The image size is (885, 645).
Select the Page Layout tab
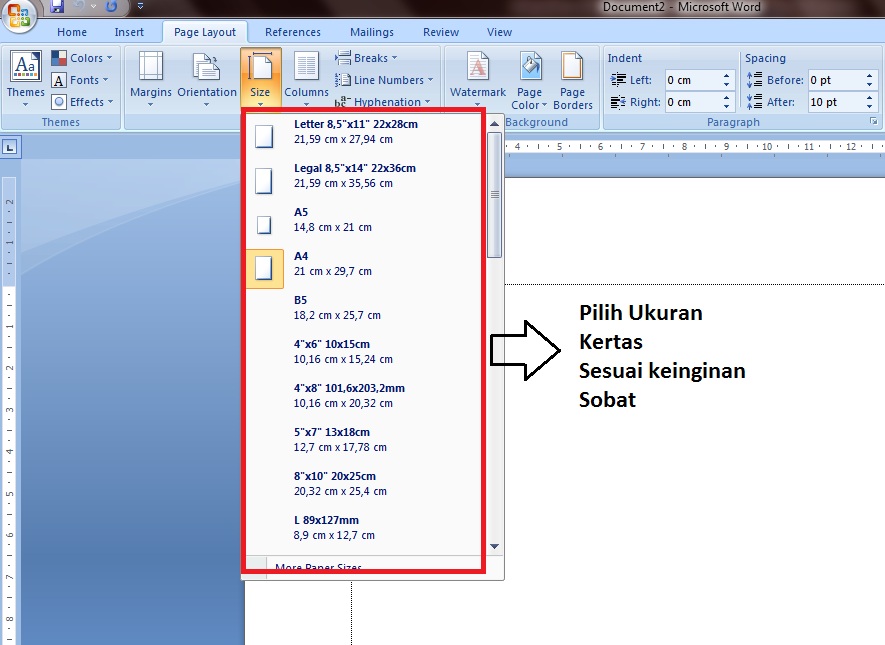[205, 32]
